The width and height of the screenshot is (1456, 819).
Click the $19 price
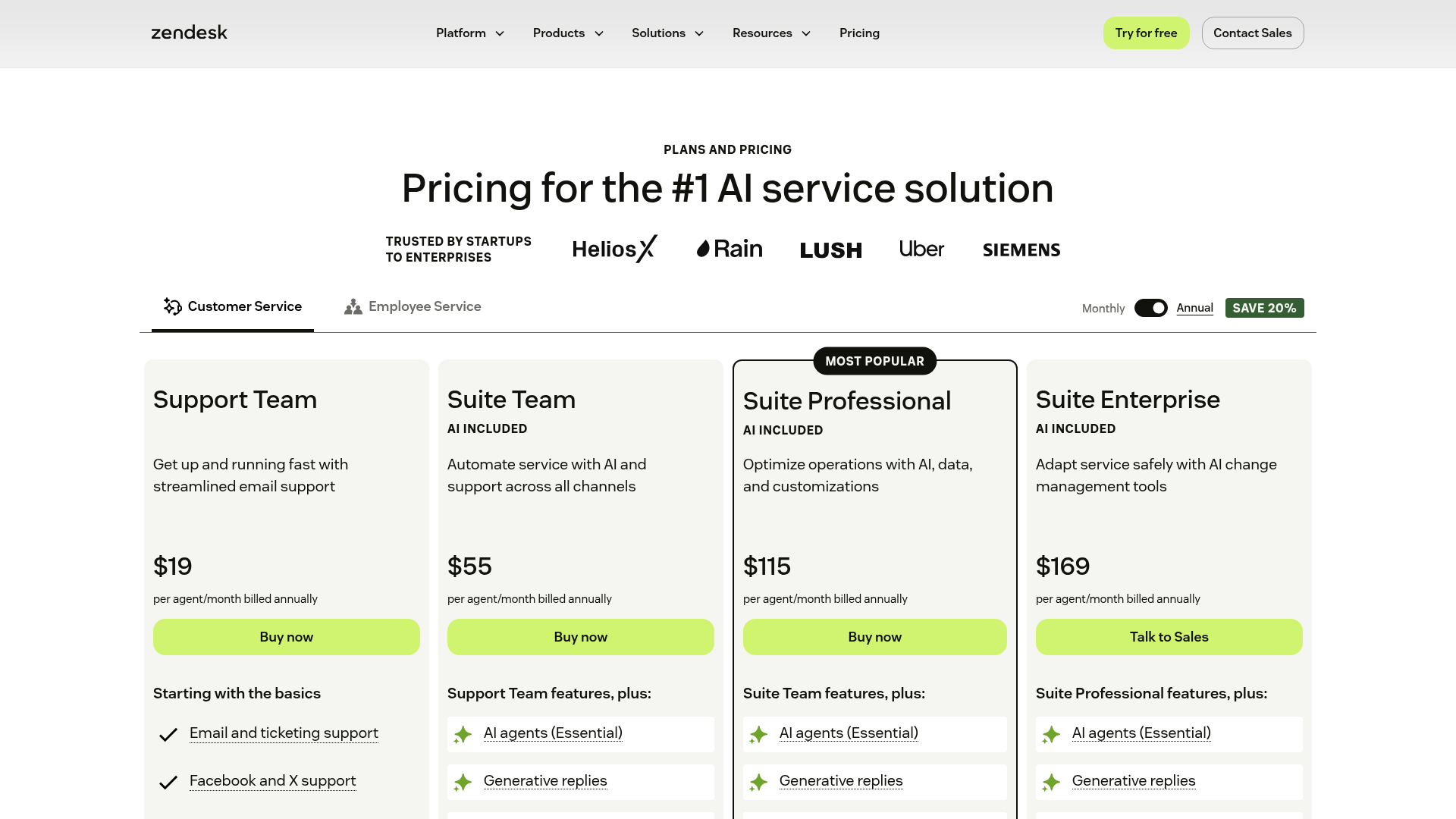173,566
